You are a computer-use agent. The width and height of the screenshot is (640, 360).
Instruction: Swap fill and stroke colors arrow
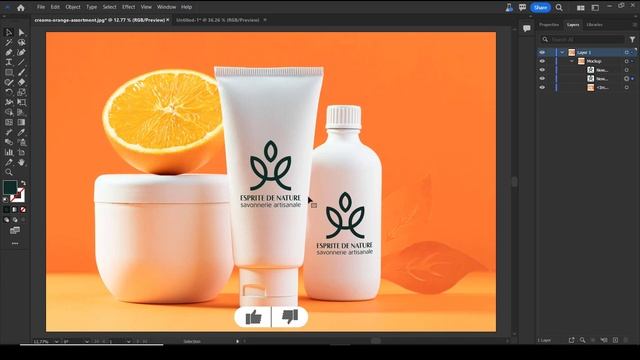(23, 183)
